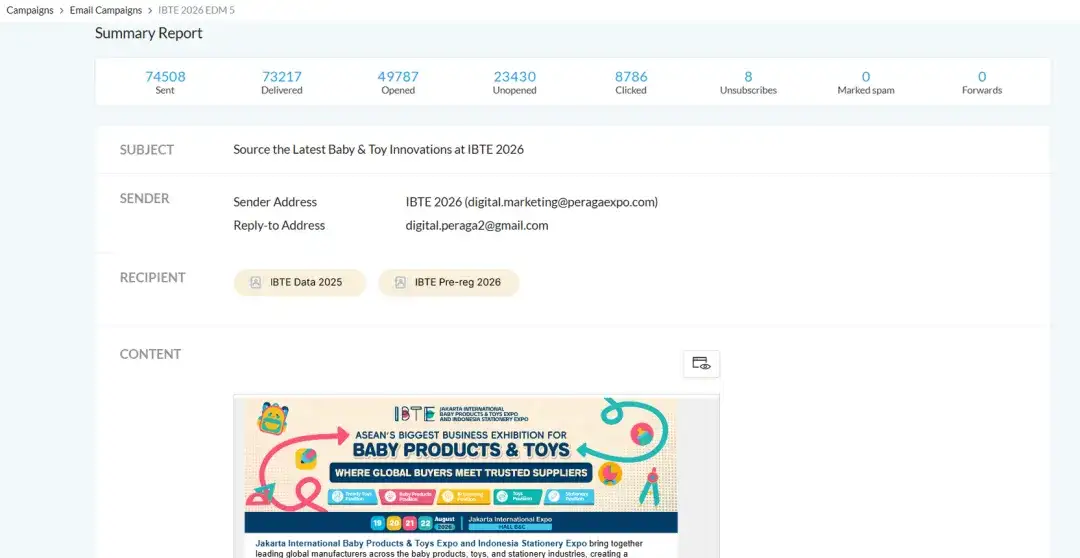
Task: Click the Summary Report heading
Action: (149, 33)
